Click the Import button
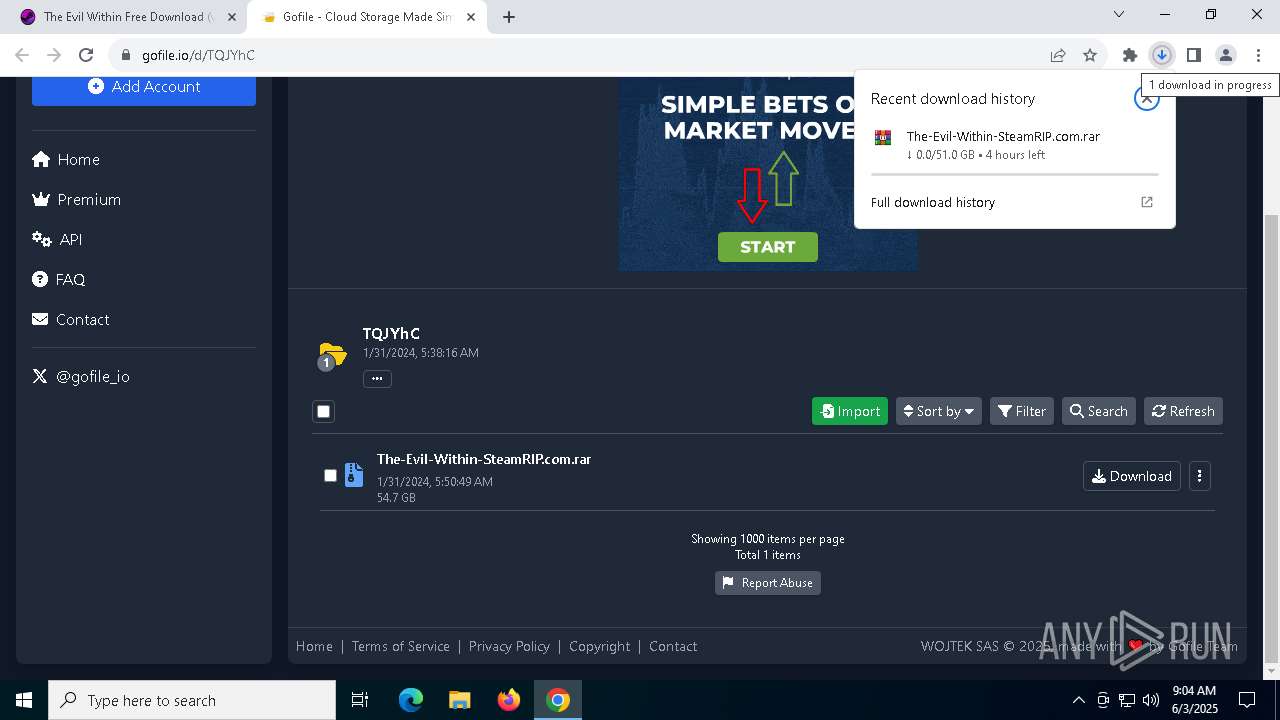The image size is (1280, 720). [x=850, y=411]
